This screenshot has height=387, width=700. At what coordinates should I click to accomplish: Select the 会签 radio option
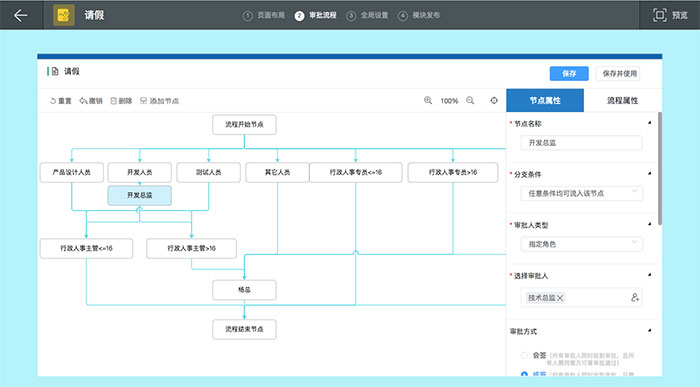524,355
